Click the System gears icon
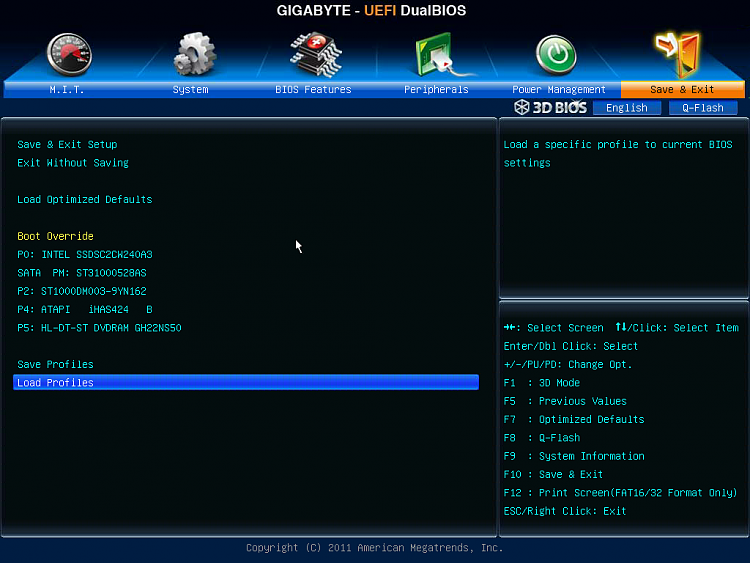Viewport: 750px width, 563px height. (194, 54)
